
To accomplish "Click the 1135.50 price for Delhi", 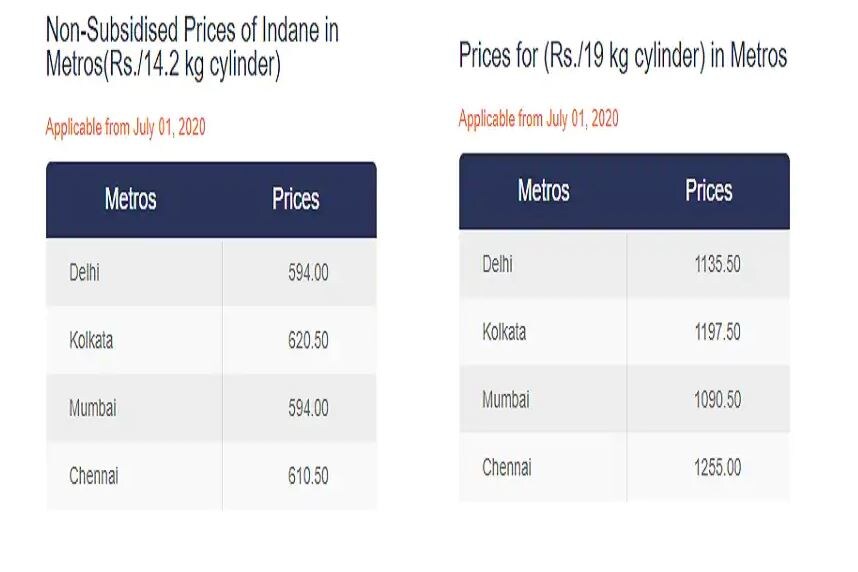I will 717,264.
